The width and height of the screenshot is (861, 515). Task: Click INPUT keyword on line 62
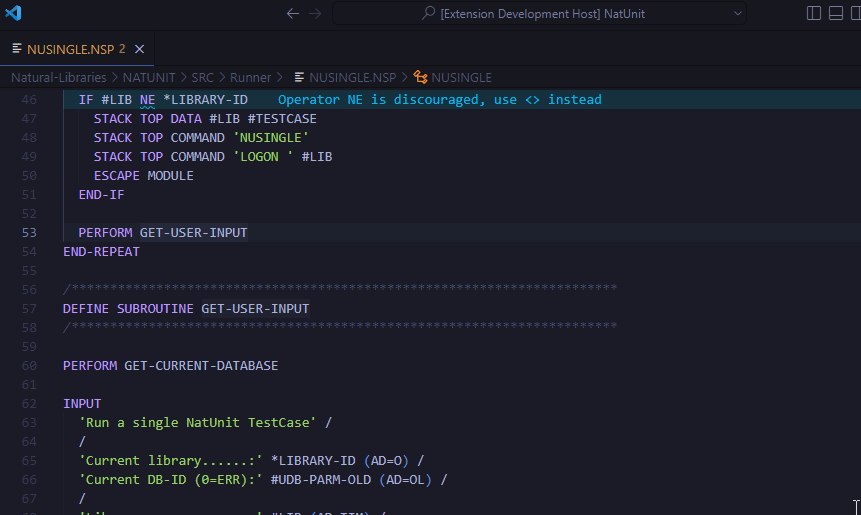pos(82,404)
